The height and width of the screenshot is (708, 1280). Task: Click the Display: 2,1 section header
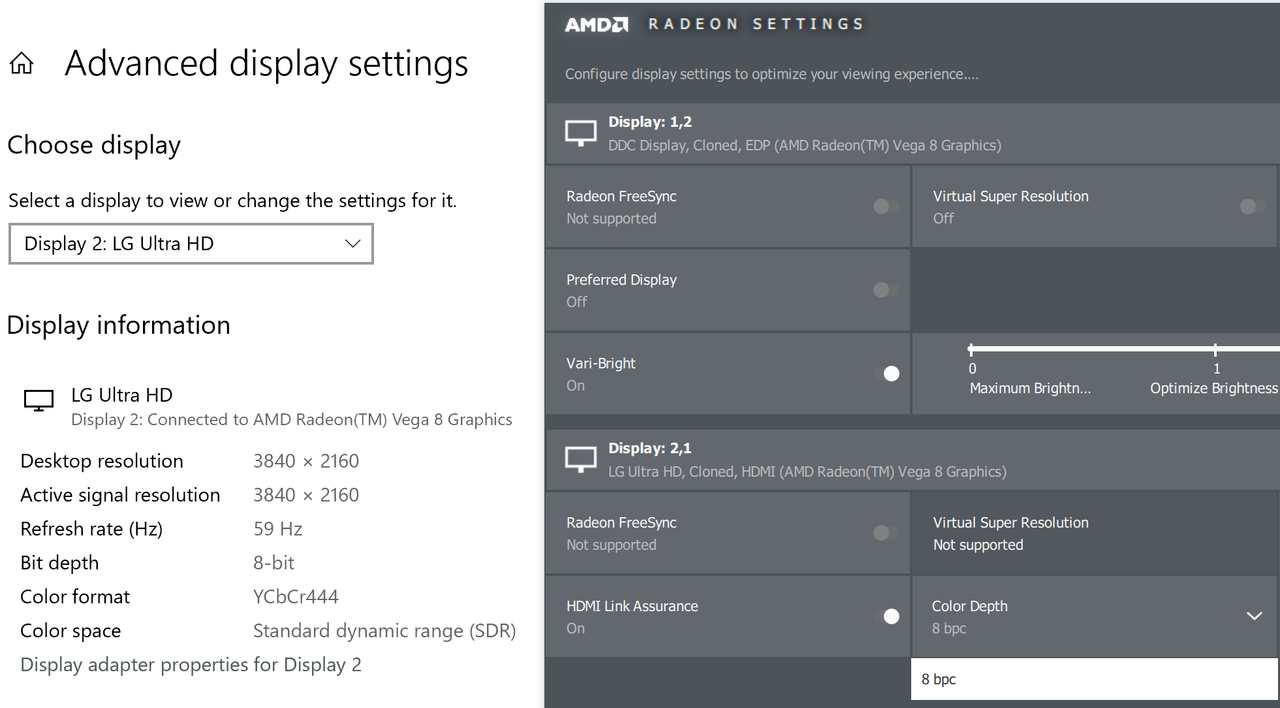tap(913, 460)
